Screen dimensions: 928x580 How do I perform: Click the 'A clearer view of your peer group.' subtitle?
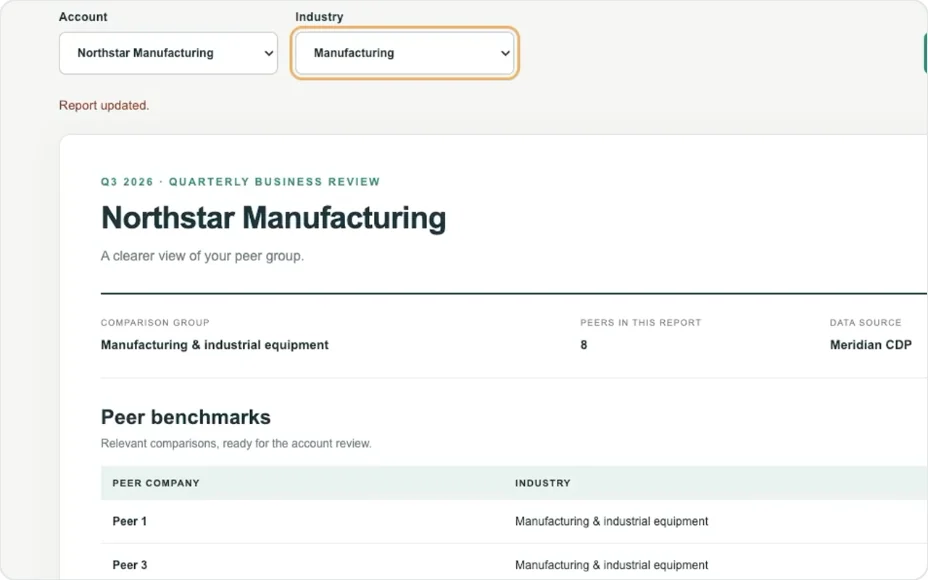click(x=202, y=256)
